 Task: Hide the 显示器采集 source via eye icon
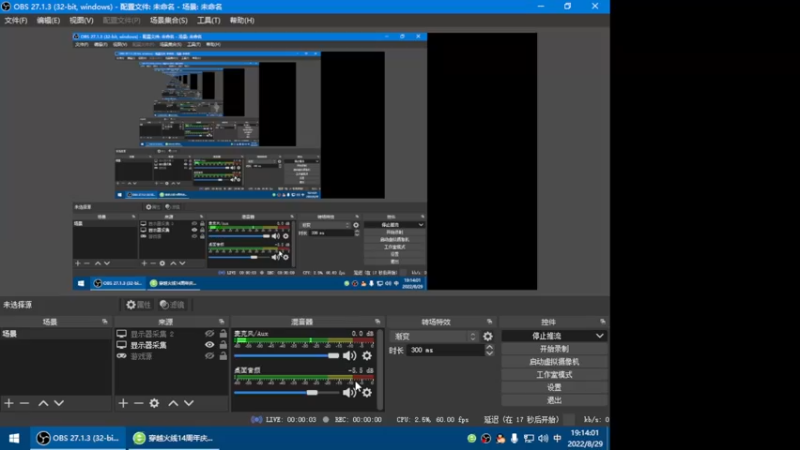209,345
